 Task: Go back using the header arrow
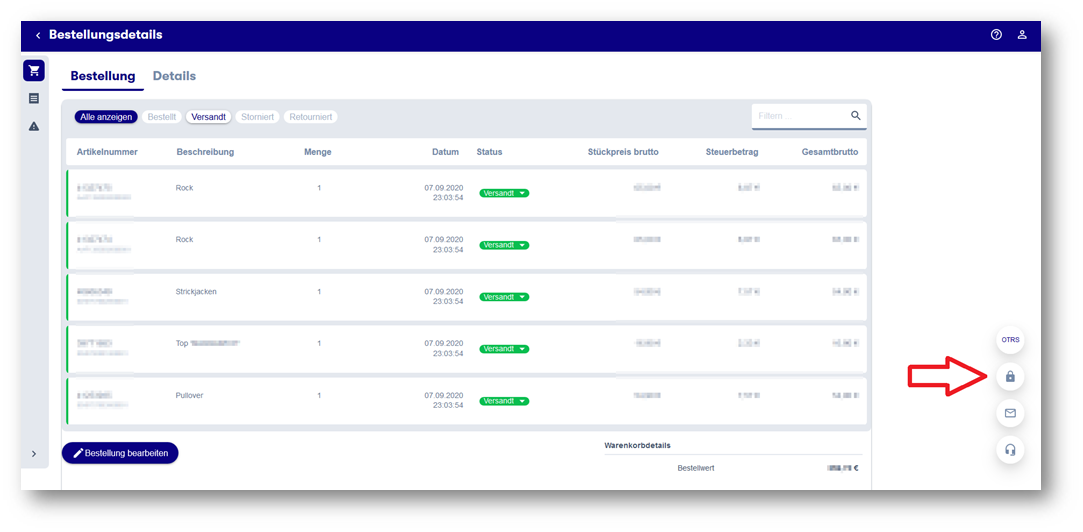tap(38, 35)
